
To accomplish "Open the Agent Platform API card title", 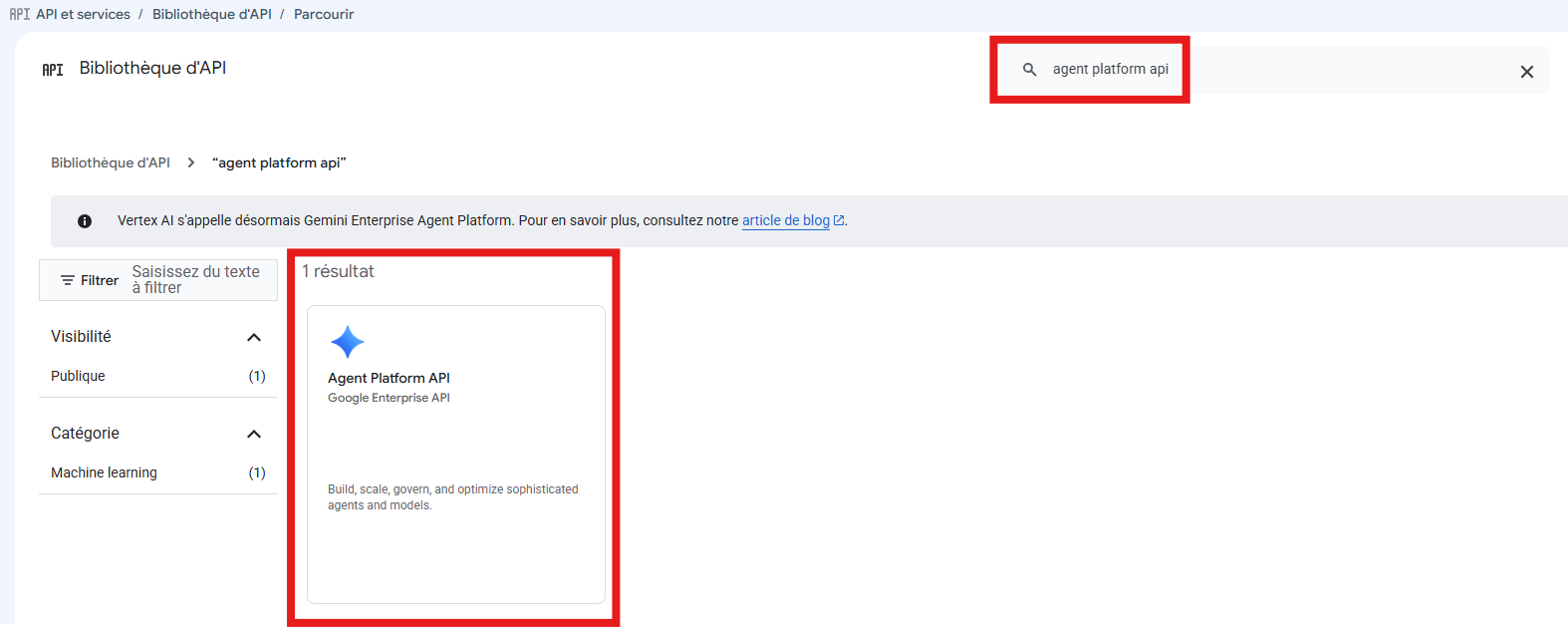I will 389,378.
